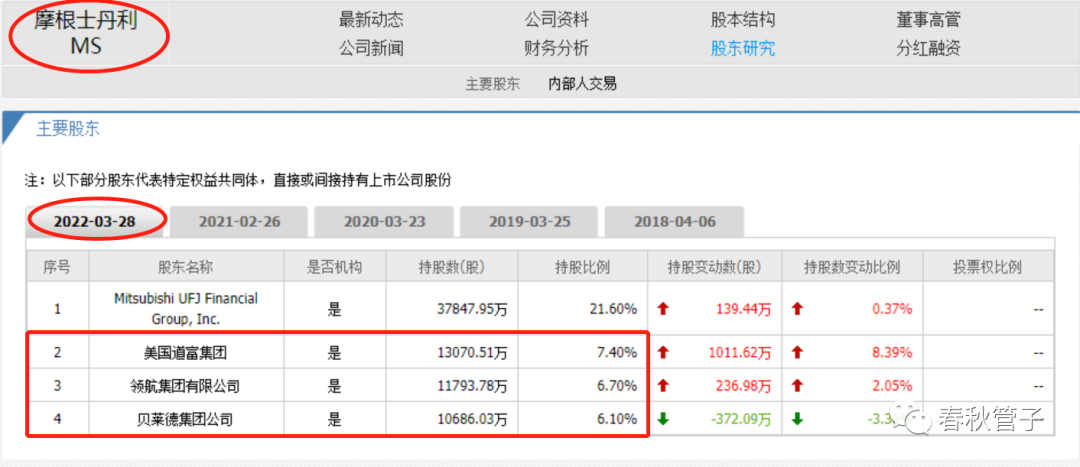The width and height of the screenshot is (1080, 467).
Task: Click the red up arrow beside 1011.62万
Action: coord(664,353)
